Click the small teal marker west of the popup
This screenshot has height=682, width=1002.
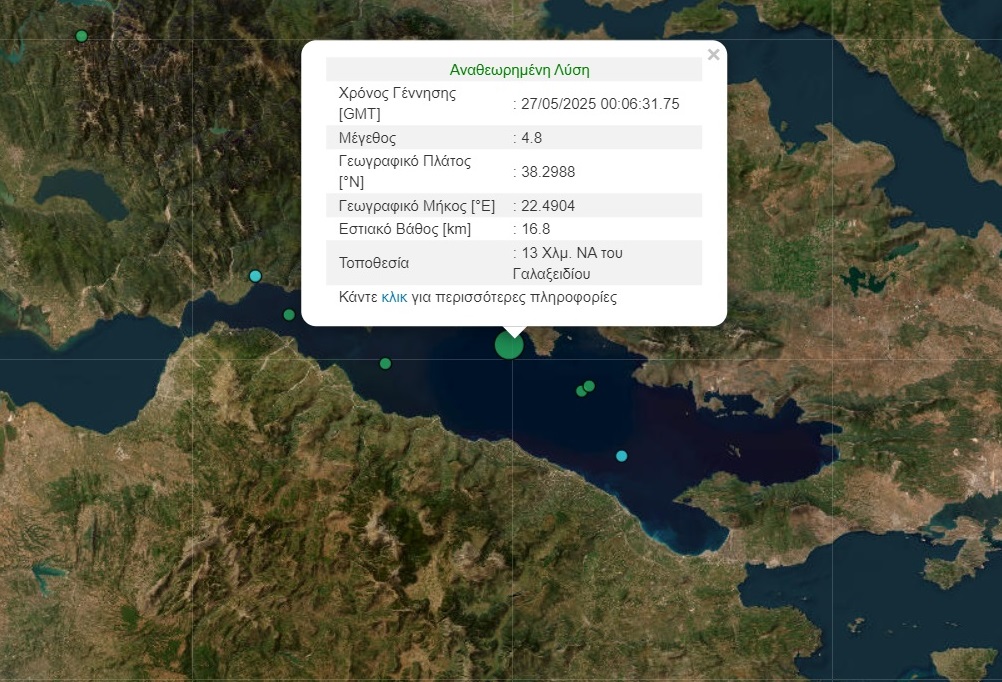(289, 315)
